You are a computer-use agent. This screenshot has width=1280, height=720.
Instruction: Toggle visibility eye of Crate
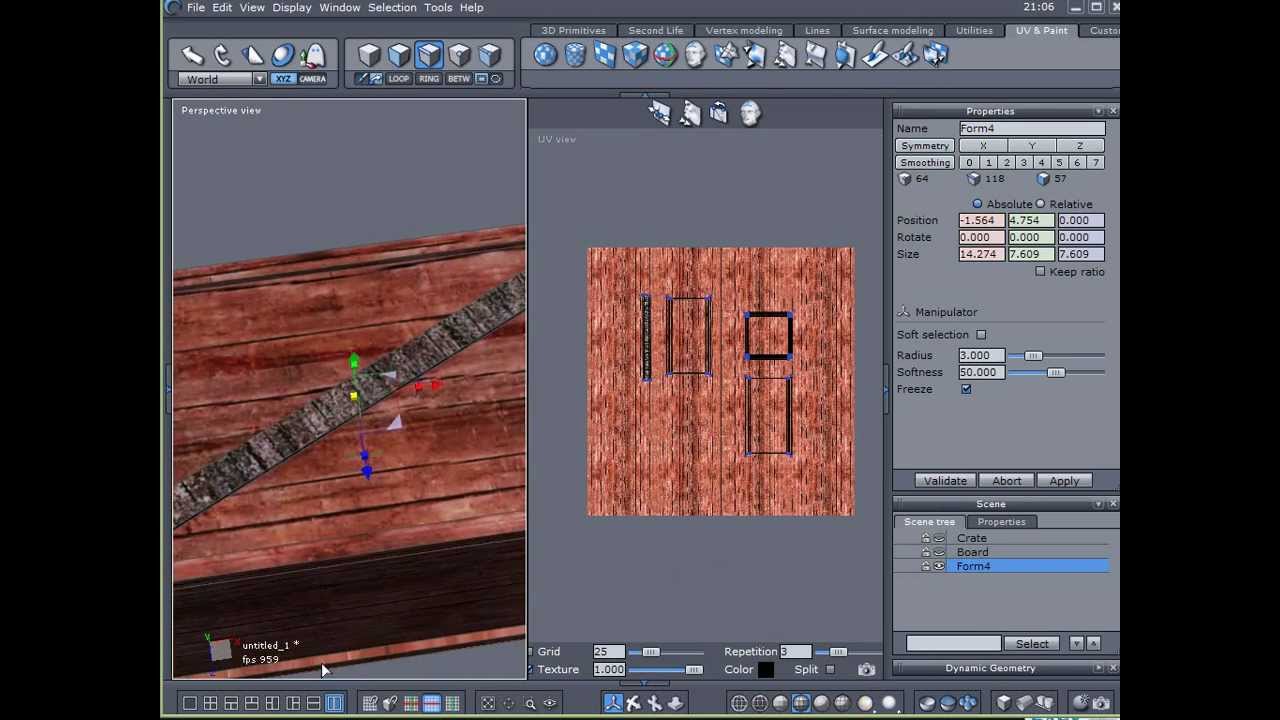(x=939, y=538)
